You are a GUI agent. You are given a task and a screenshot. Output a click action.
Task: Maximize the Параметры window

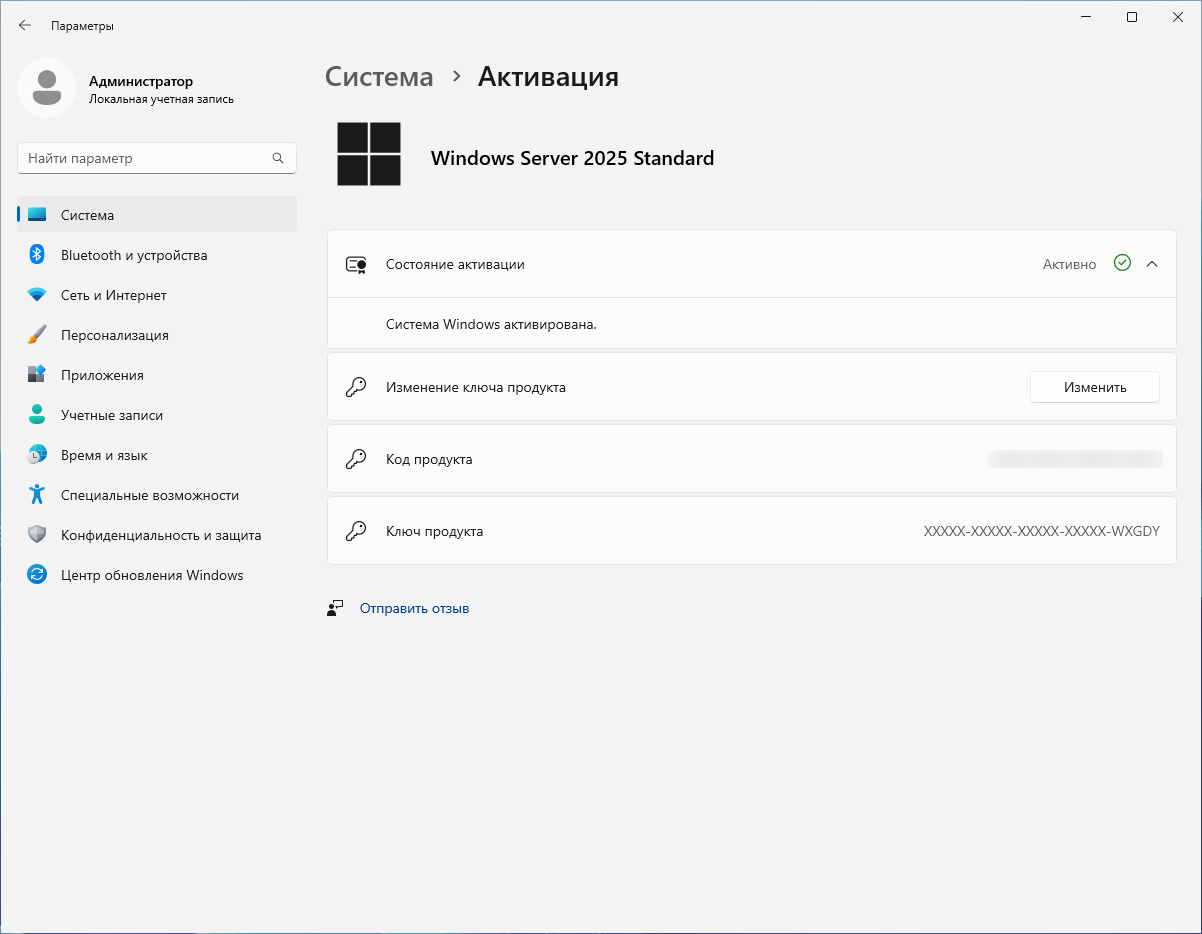(1132, 17)
